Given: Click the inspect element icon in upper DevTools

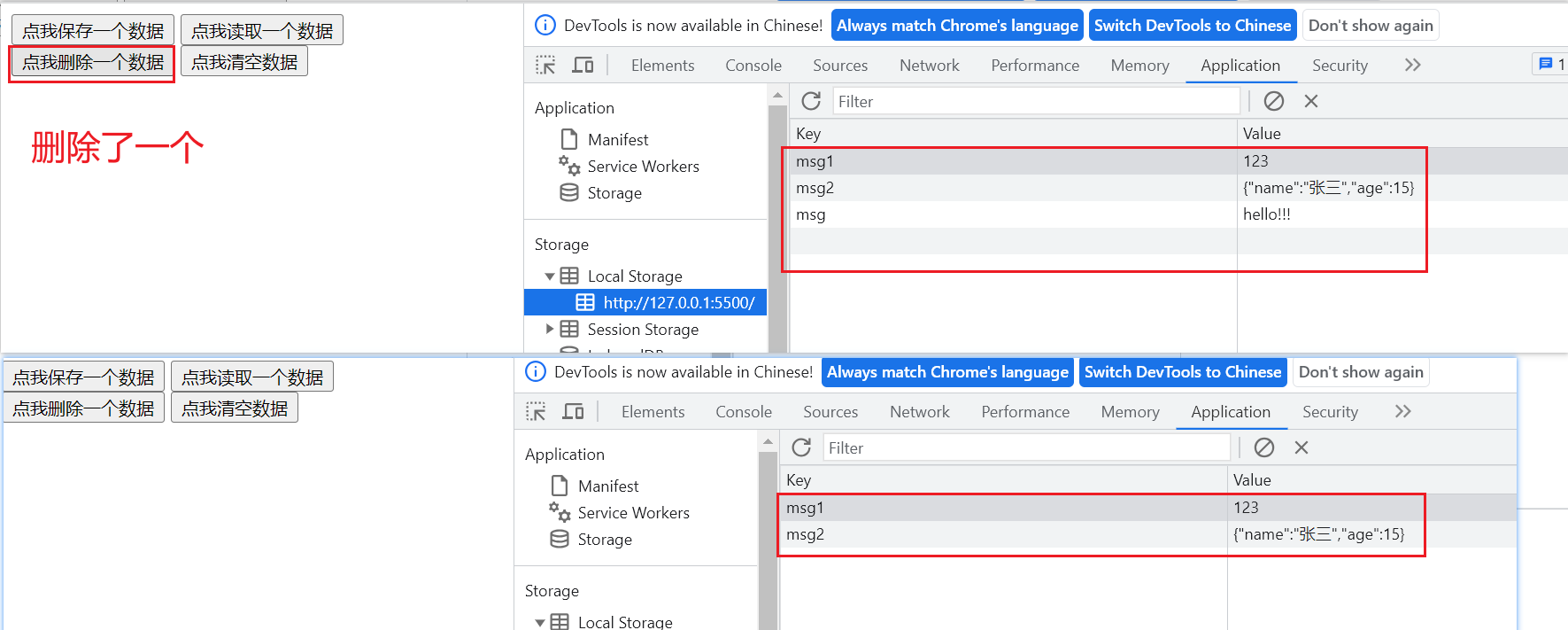Looking at the screenshot, I should 545,65.
